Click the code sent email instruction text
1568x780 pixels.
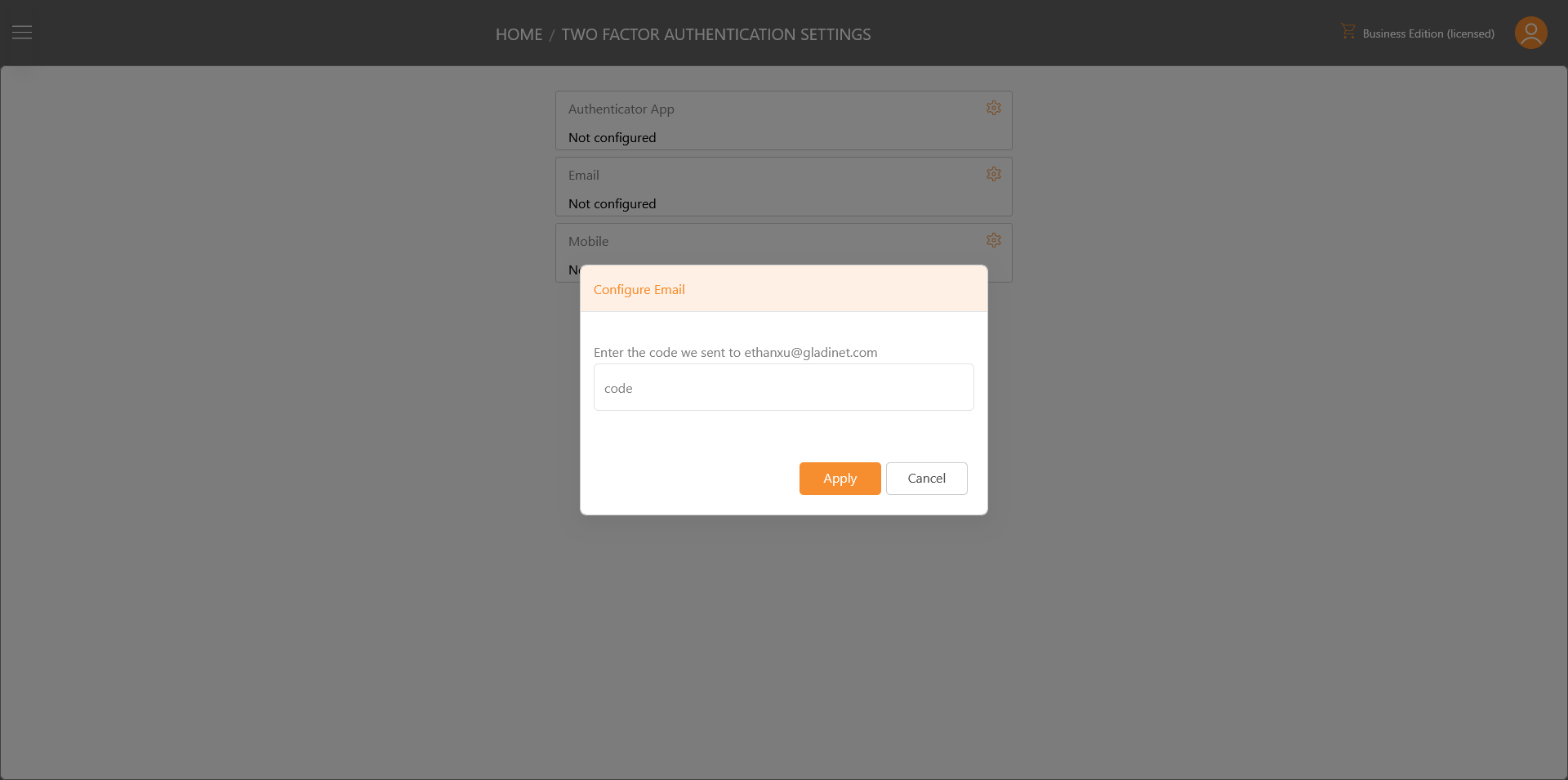click(736, 352)
